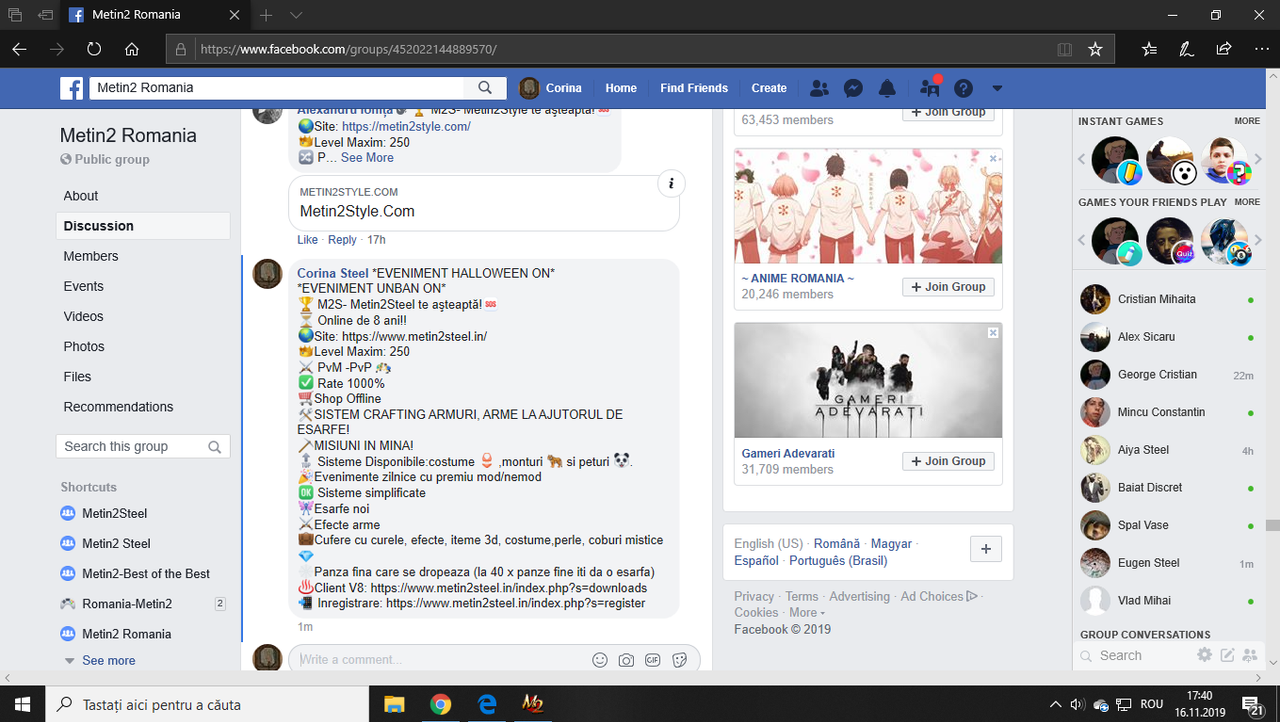Viewport: 1280px width, 722px height.
Task: Refresh the browser page
Action: 94,49
